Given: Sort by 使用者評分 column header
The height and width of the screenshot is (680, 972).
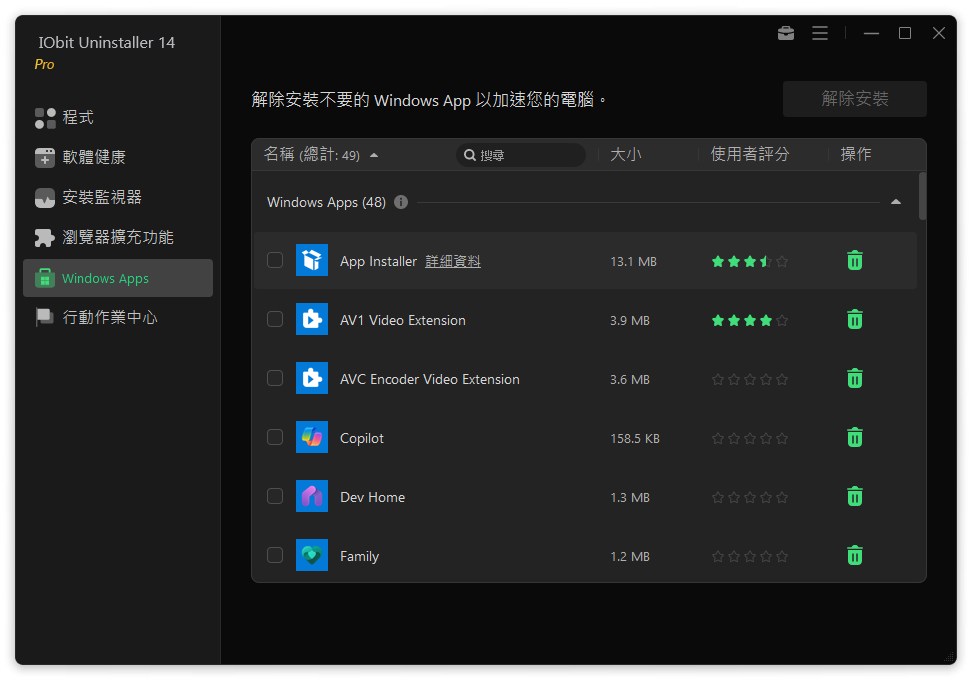Looking at the screenshot, I should click(x=749, y=154).
